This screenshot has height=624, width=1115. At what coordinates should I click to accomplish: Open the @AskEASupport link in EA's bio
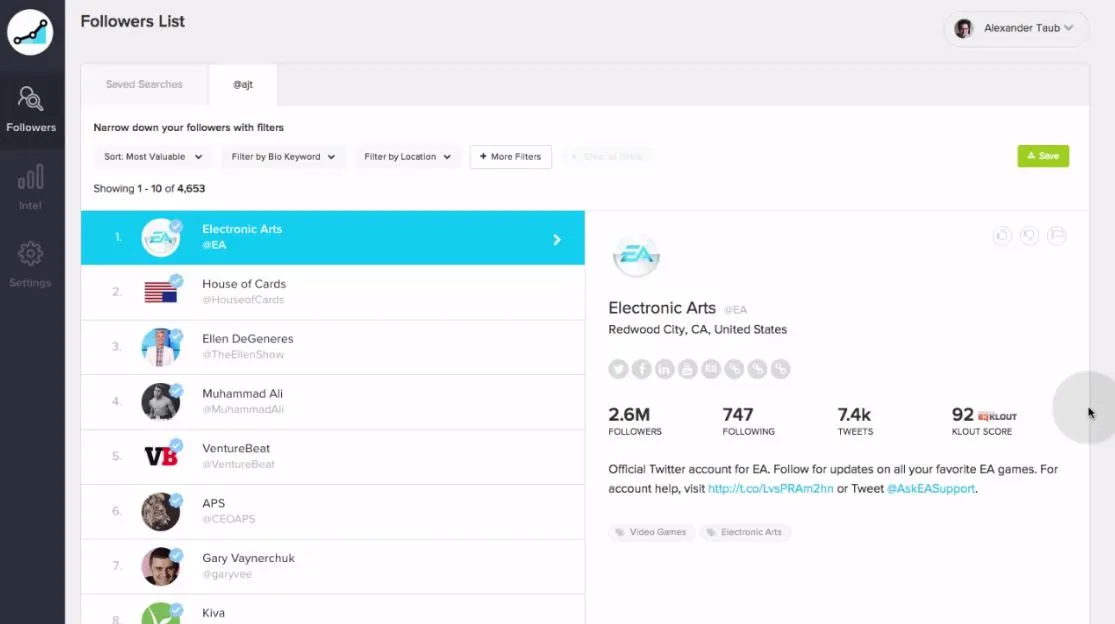click(x=933, y=488)
